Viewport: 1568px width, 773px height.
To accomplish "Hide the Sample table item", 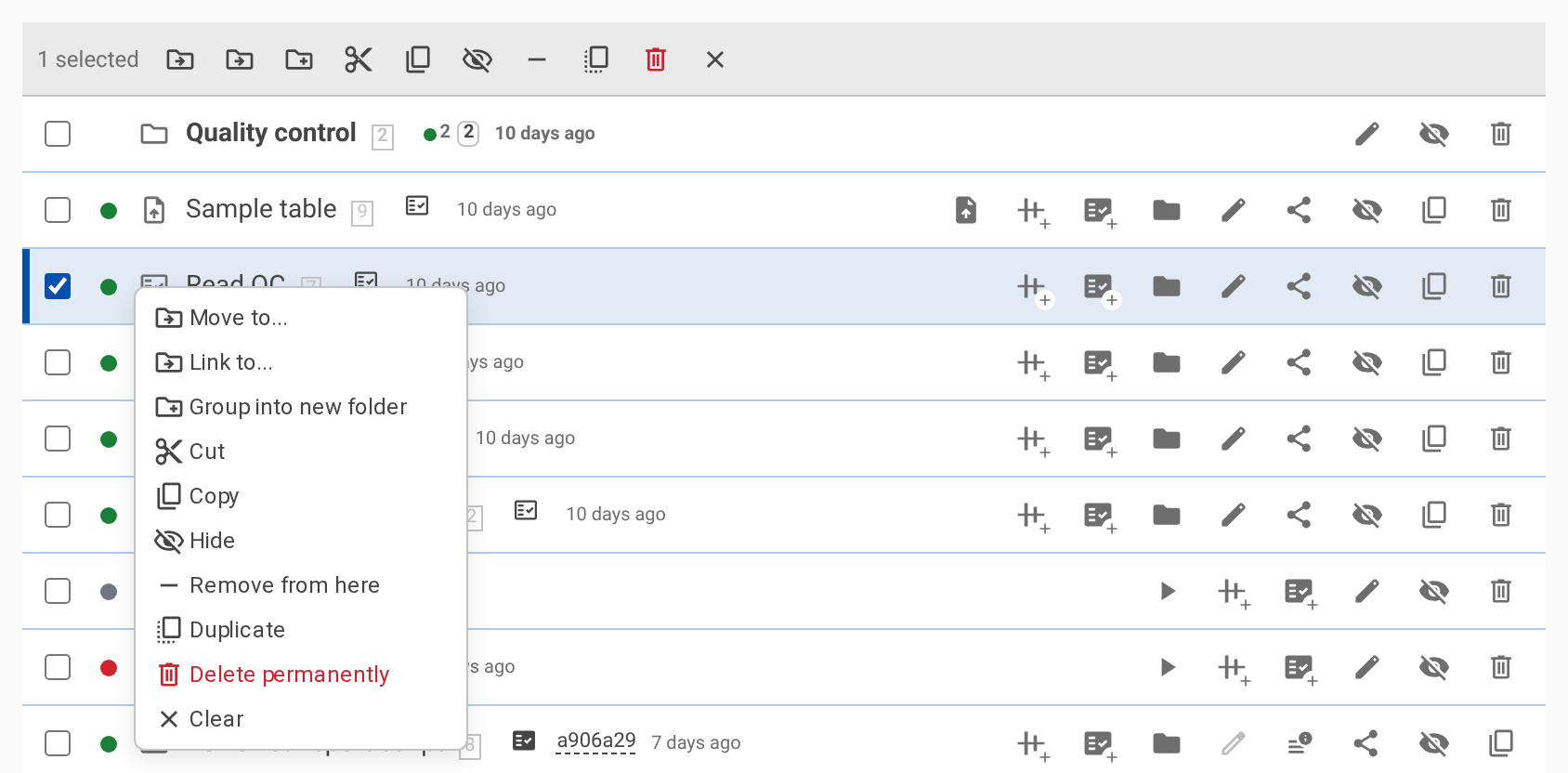I will tap(1367, 210).
